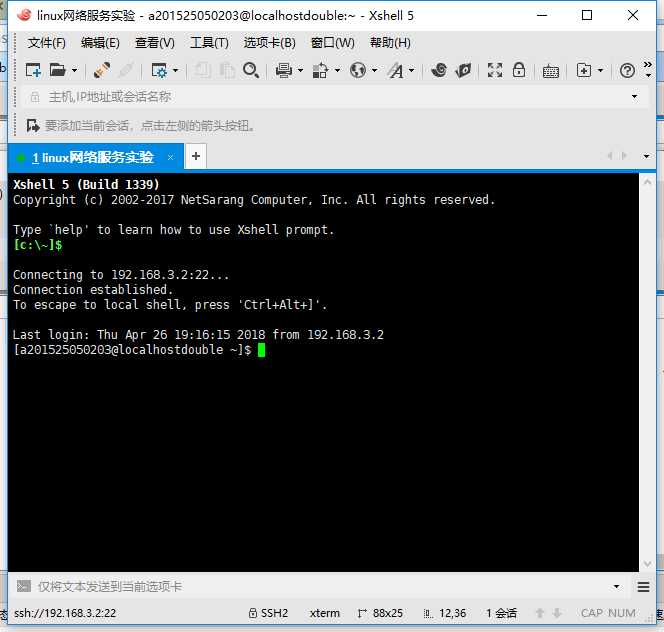Click the encoding globe icon
Image resolution: width=664 pixels, height=632 pixels.
point(358,70)
